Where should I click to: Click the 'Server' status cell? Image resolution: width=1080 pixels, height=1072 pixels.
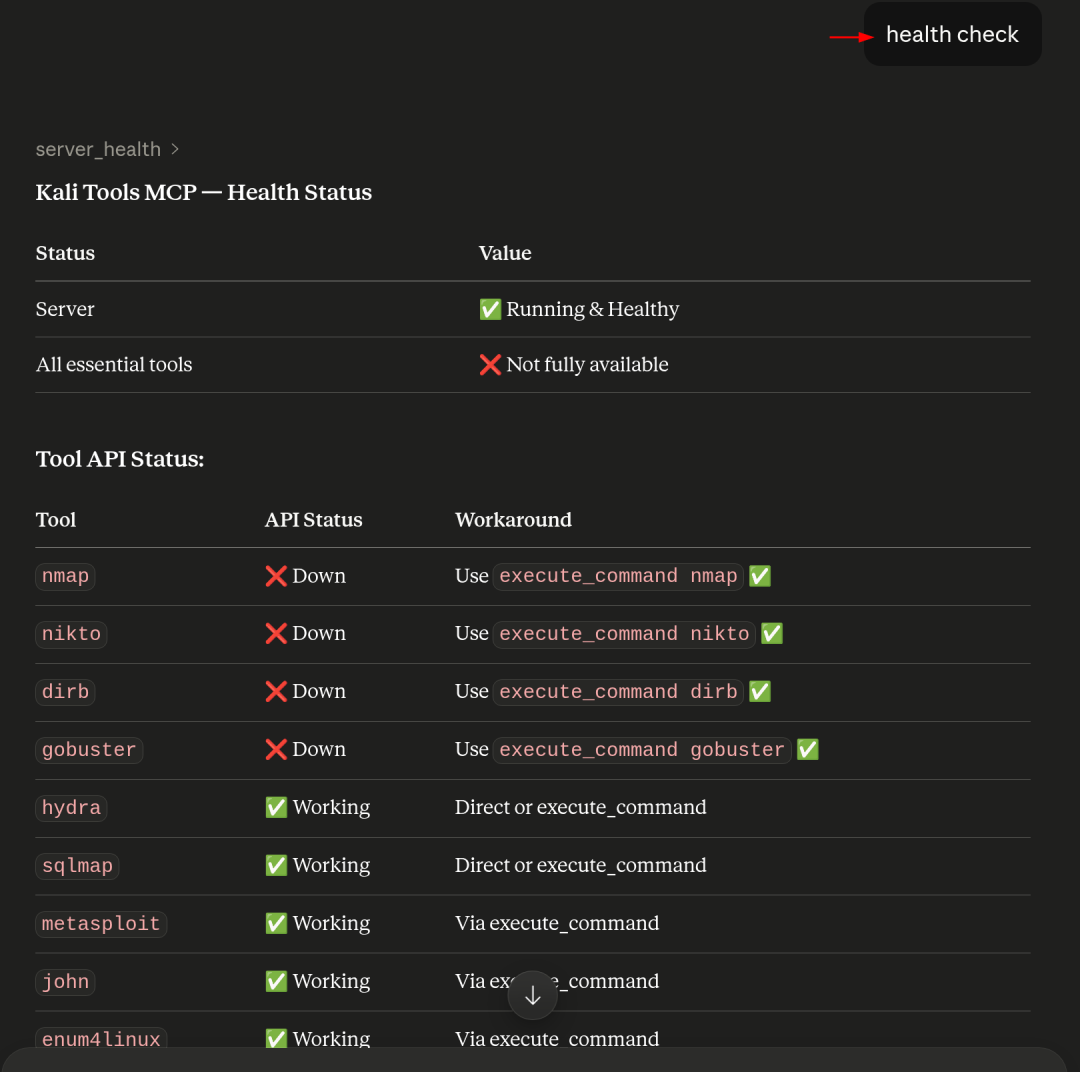click(x=65, y=309)
